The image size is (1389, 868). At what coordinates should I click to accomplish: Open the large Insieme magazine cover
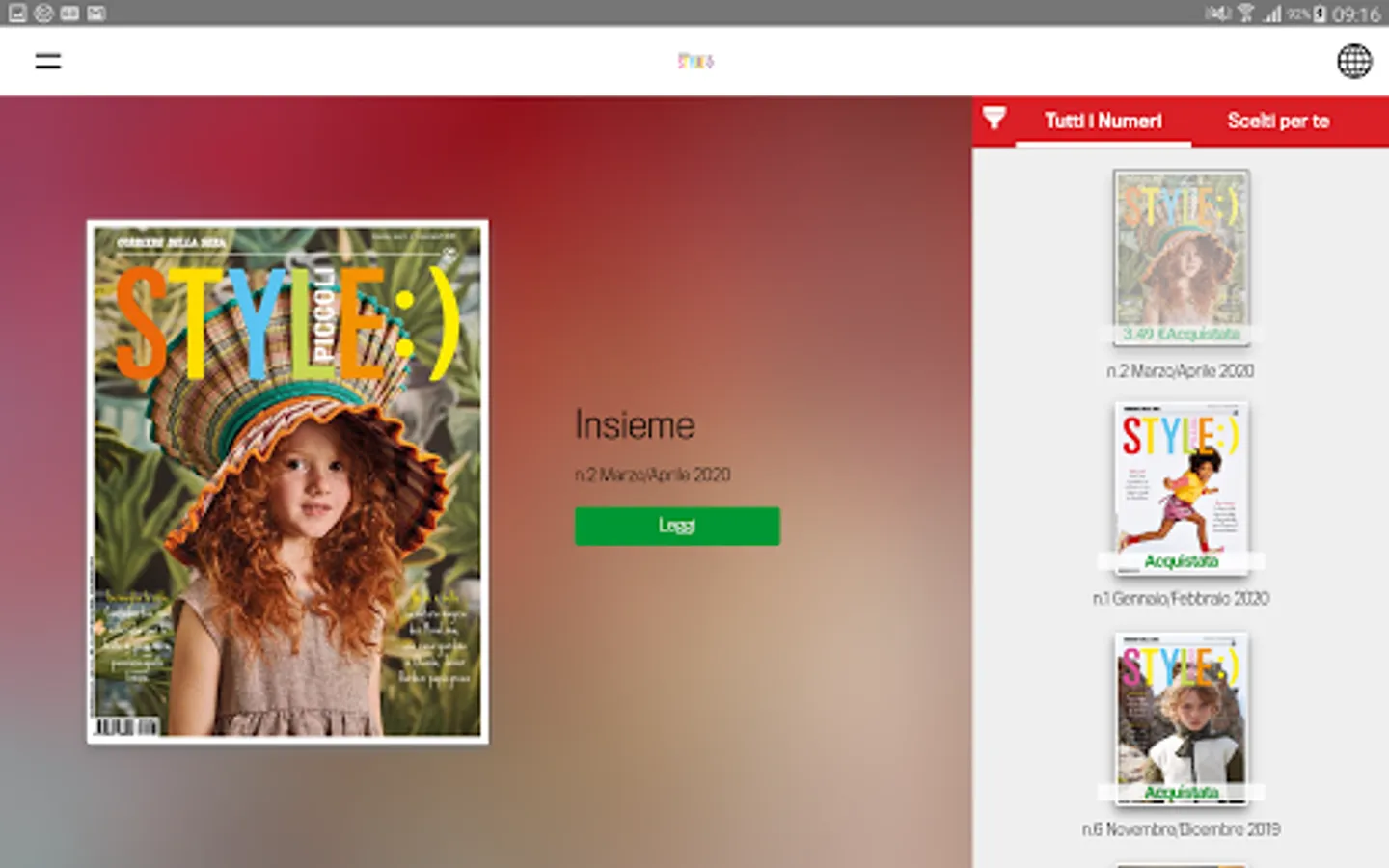pyautogui.click(x=287, y=481)
